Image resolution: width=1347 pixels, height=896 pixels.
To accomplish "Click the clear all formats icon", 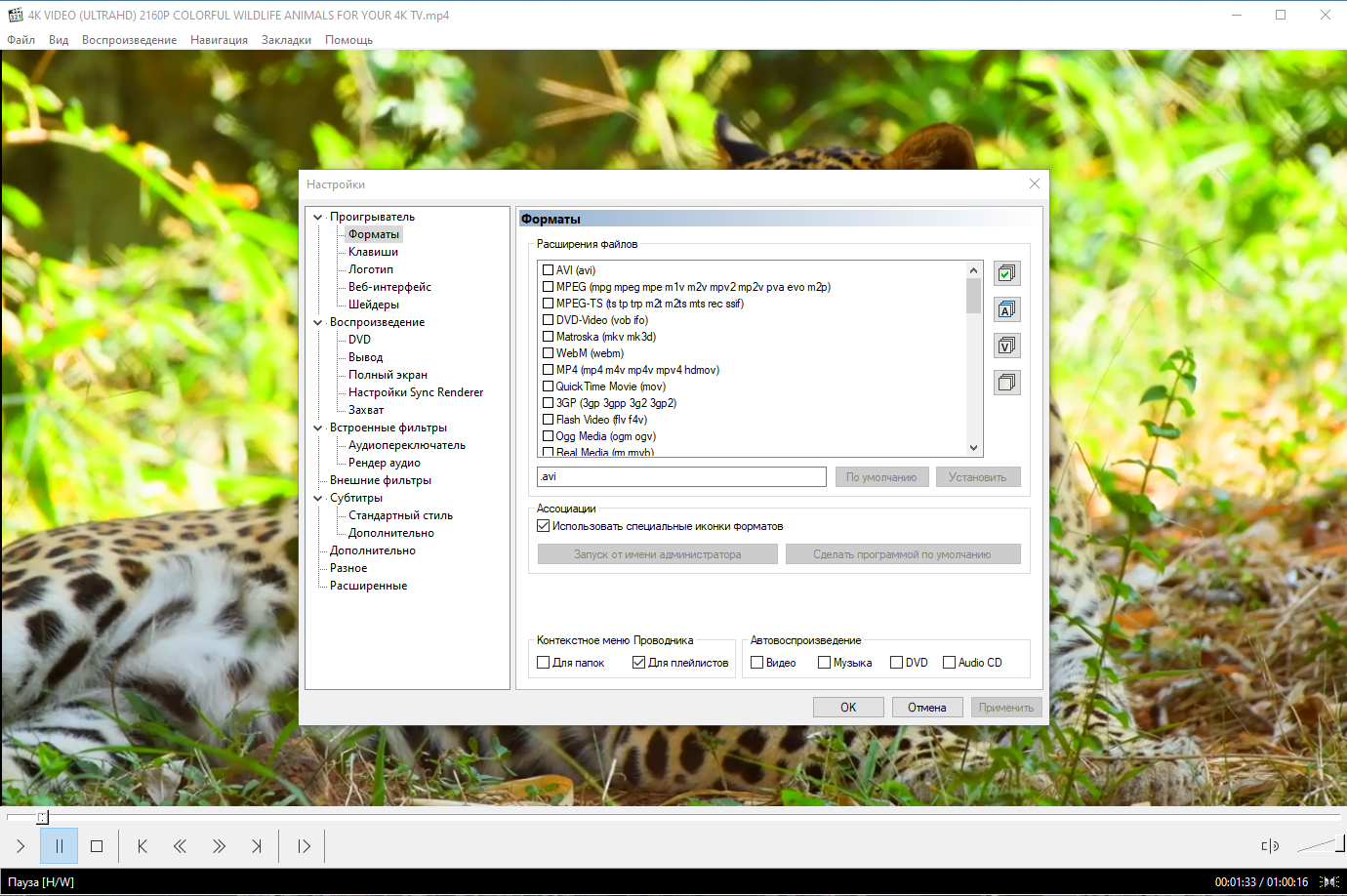I will [1007, 382].
